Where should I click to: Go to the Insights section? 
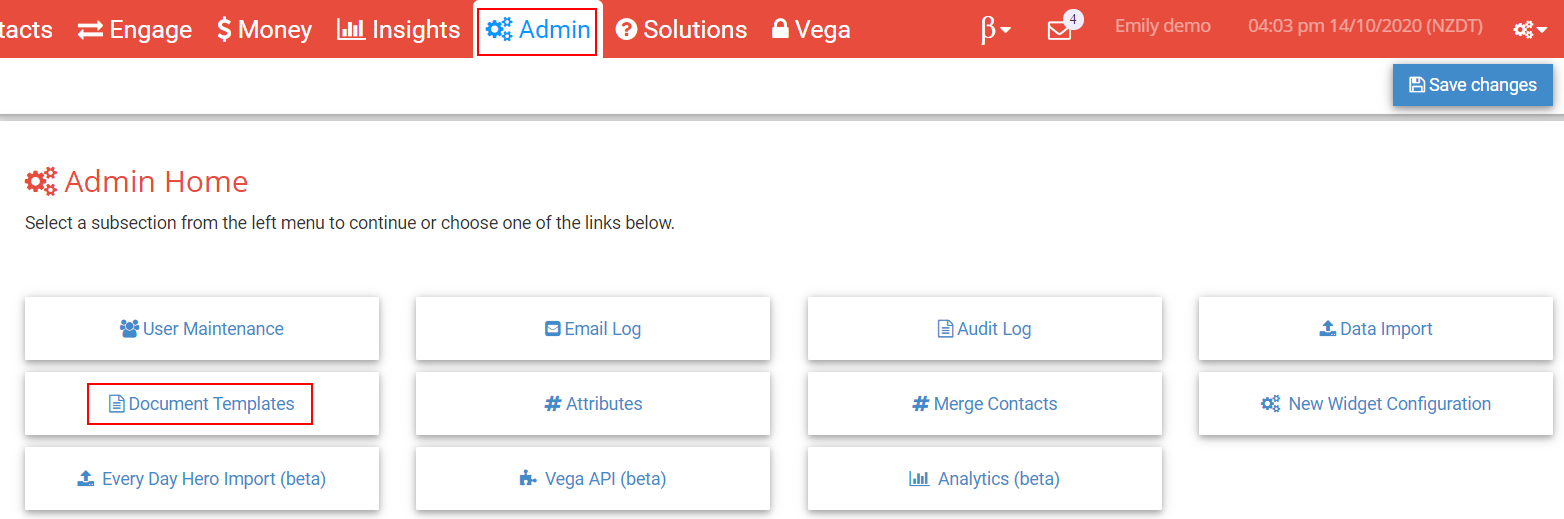(398, 30)
